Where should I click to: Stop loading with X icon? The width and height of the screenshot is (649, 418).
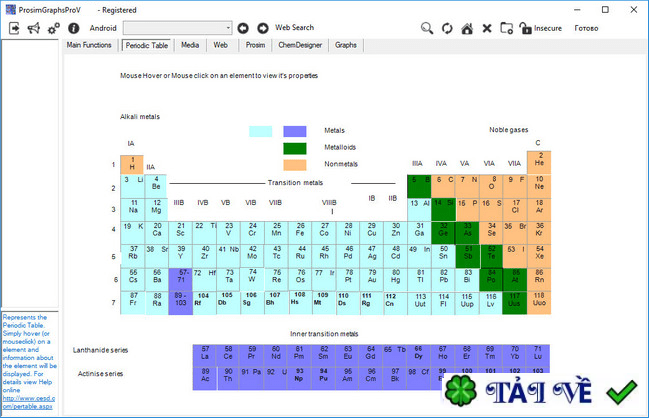click(x=487, y=28)
